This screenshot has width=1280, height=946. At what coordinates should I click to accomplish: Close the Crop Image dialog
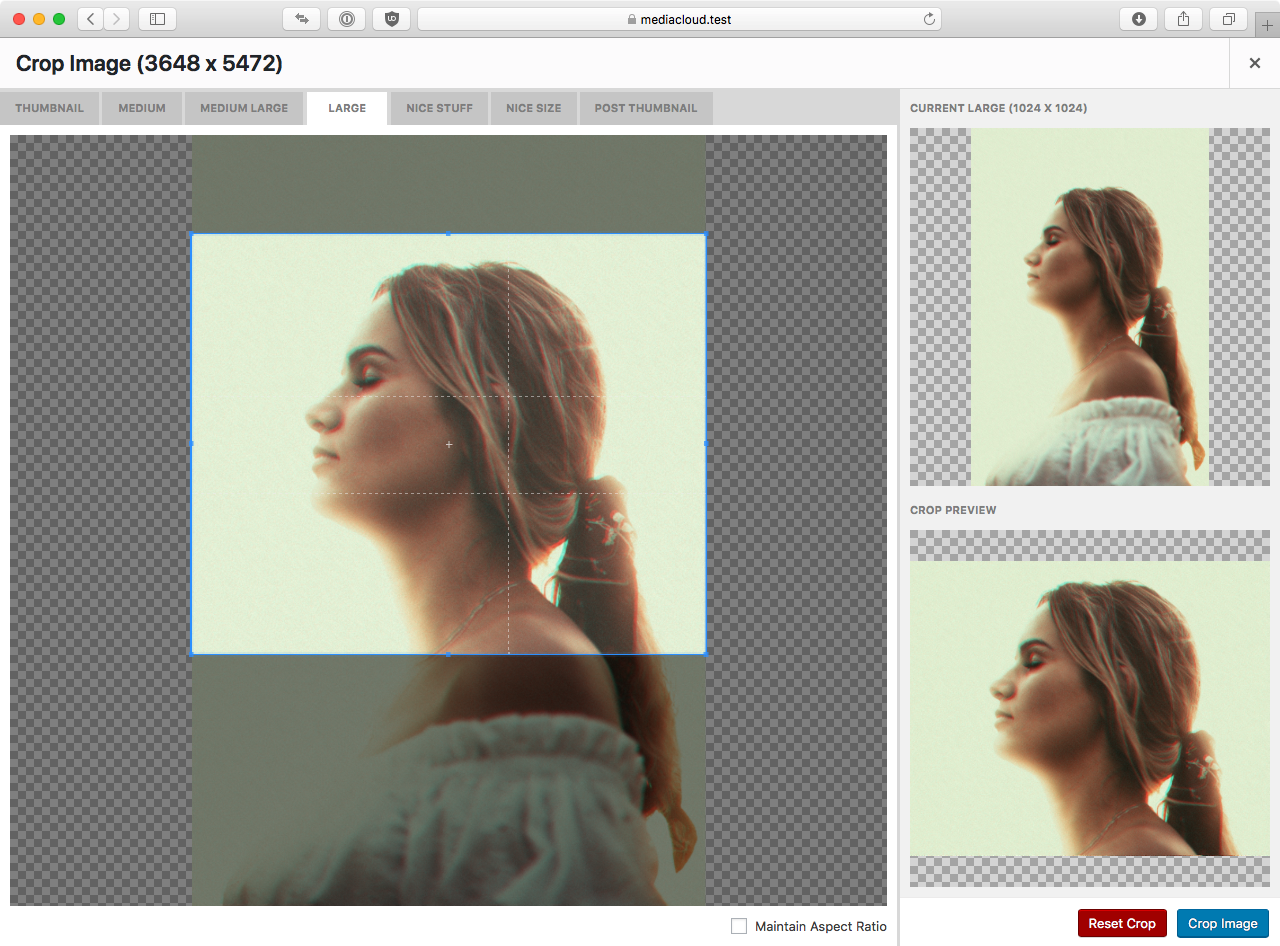[x=1254, y=63]
